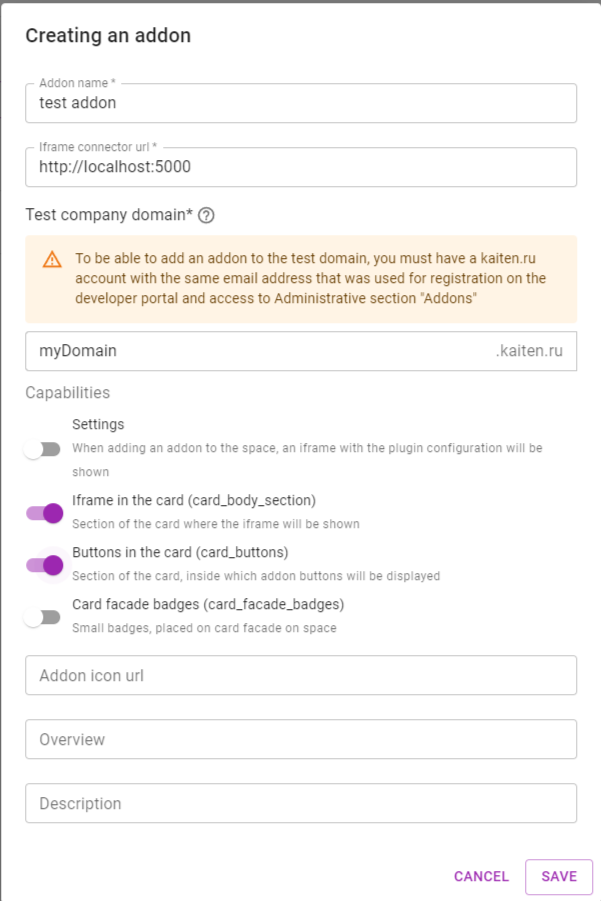Viewport: 601px width, 901px height.
Task: Click the SAVE button
Action: pyautogui.click(x=558, y=876)
